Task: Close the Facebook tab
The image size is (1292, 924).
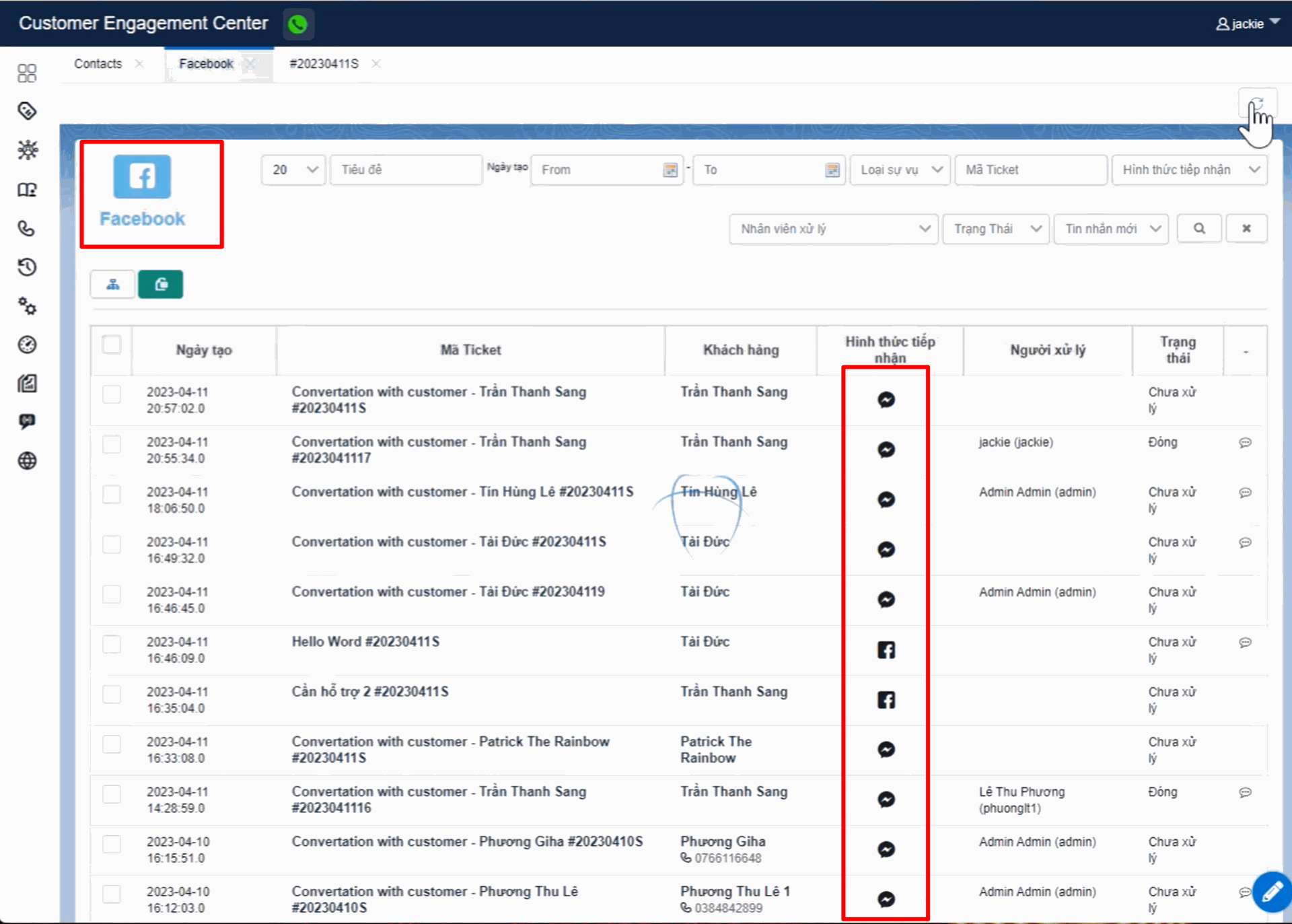Action: [250, 64]
